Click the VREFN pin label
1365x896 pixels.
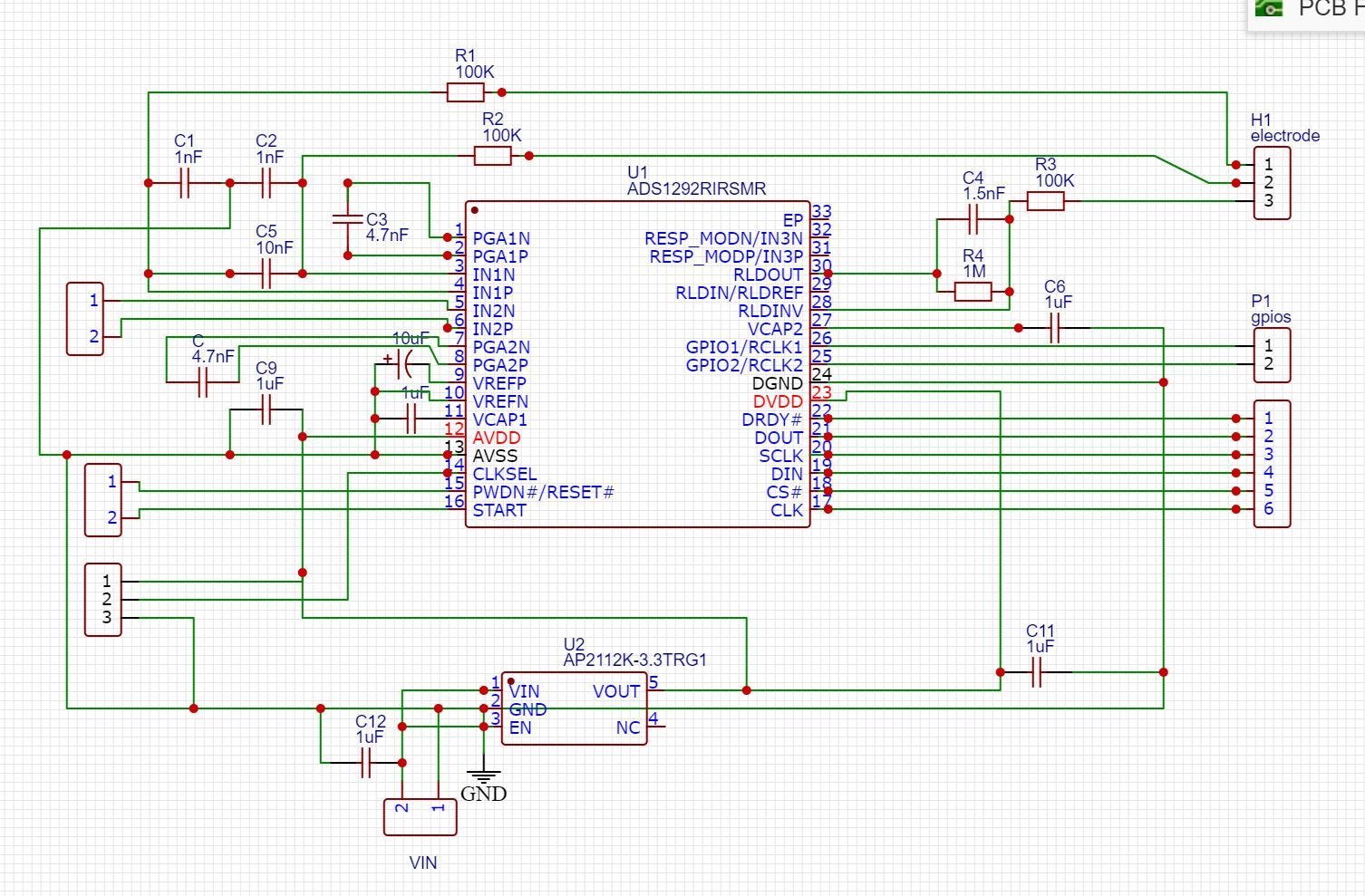pyautogui.click(x=500, y=401)
